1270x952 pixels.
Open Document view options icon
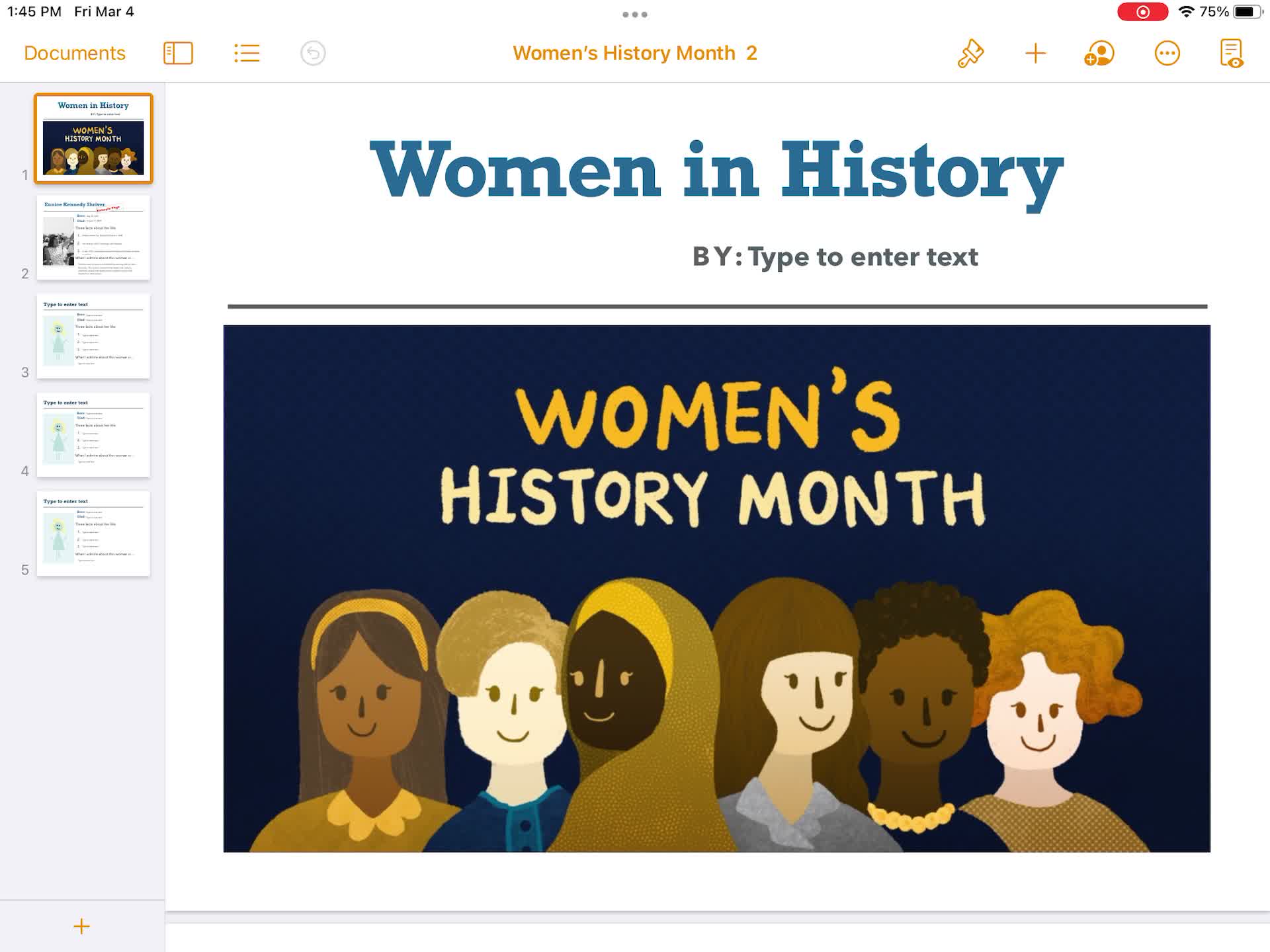point(1231,53)
